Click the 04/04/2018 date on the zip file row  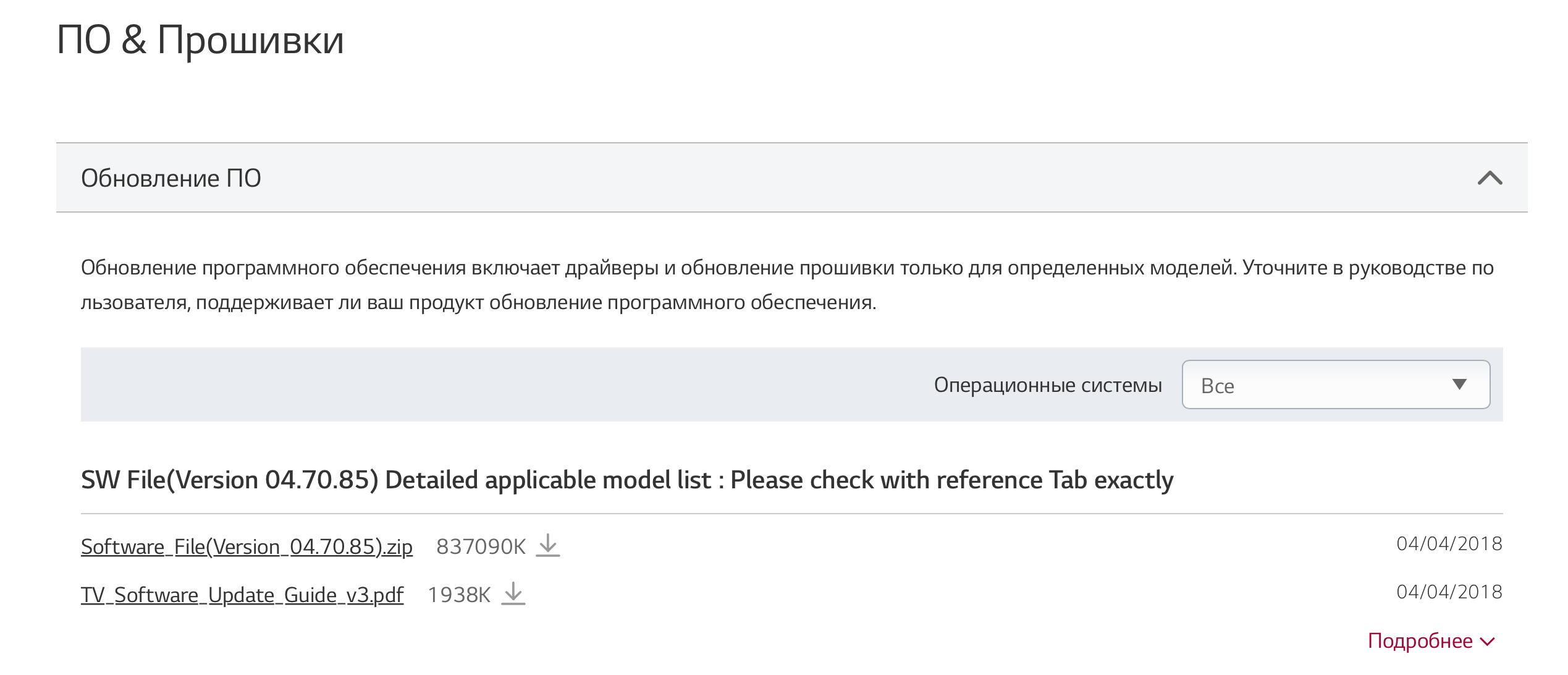click(1449, 544)
